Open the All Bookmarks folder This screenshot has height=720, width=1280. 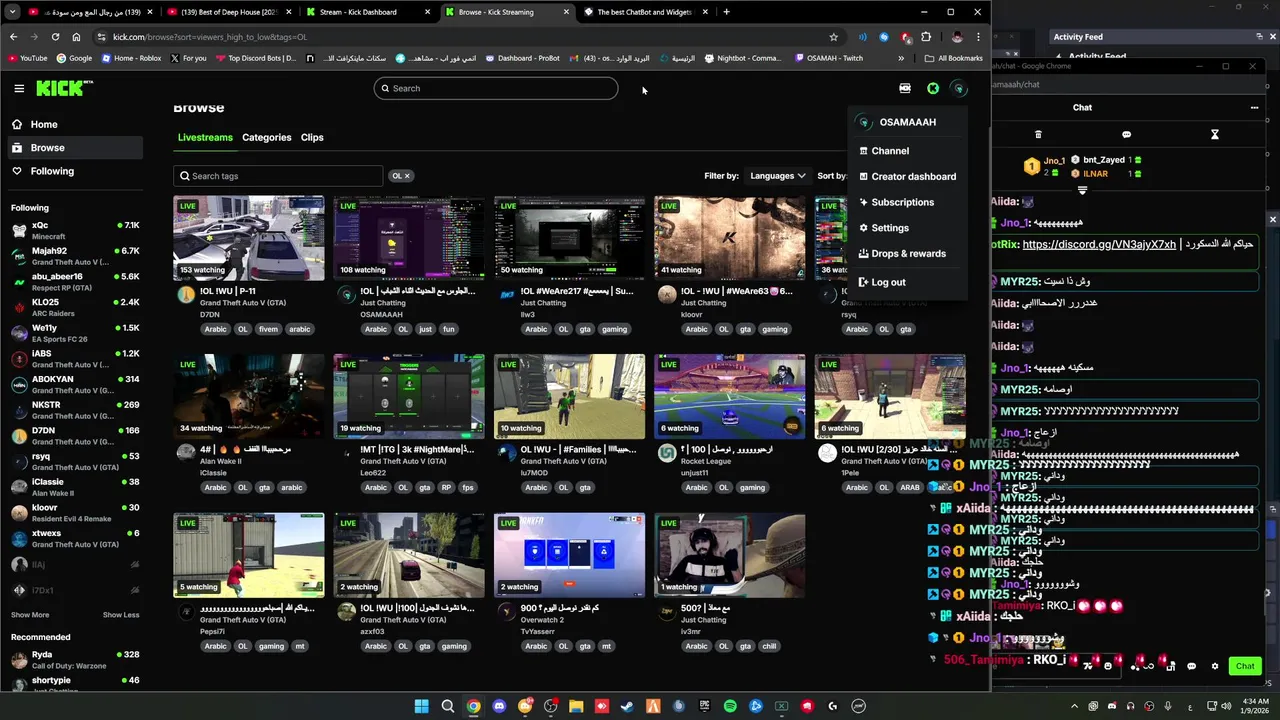point(953,58)
